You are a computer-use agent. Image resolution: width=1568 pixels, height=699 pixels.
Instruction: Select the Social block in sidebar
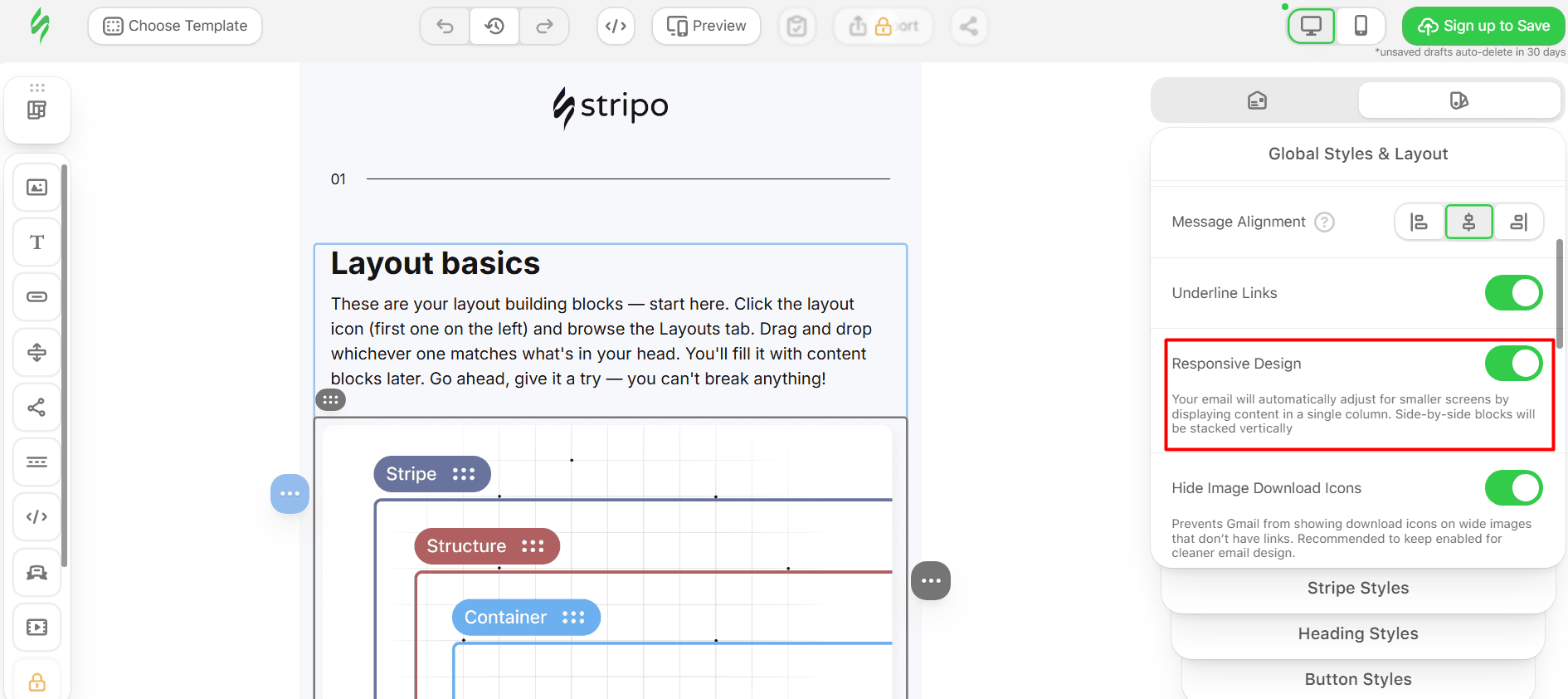(37, 407)
